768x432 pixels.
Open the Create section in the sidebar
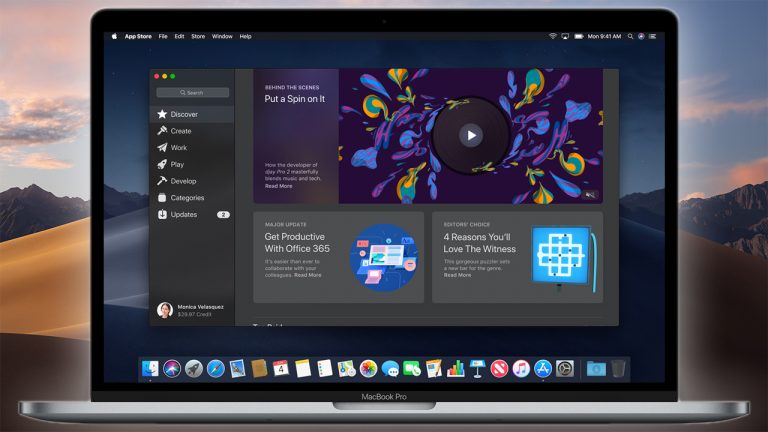192,131
